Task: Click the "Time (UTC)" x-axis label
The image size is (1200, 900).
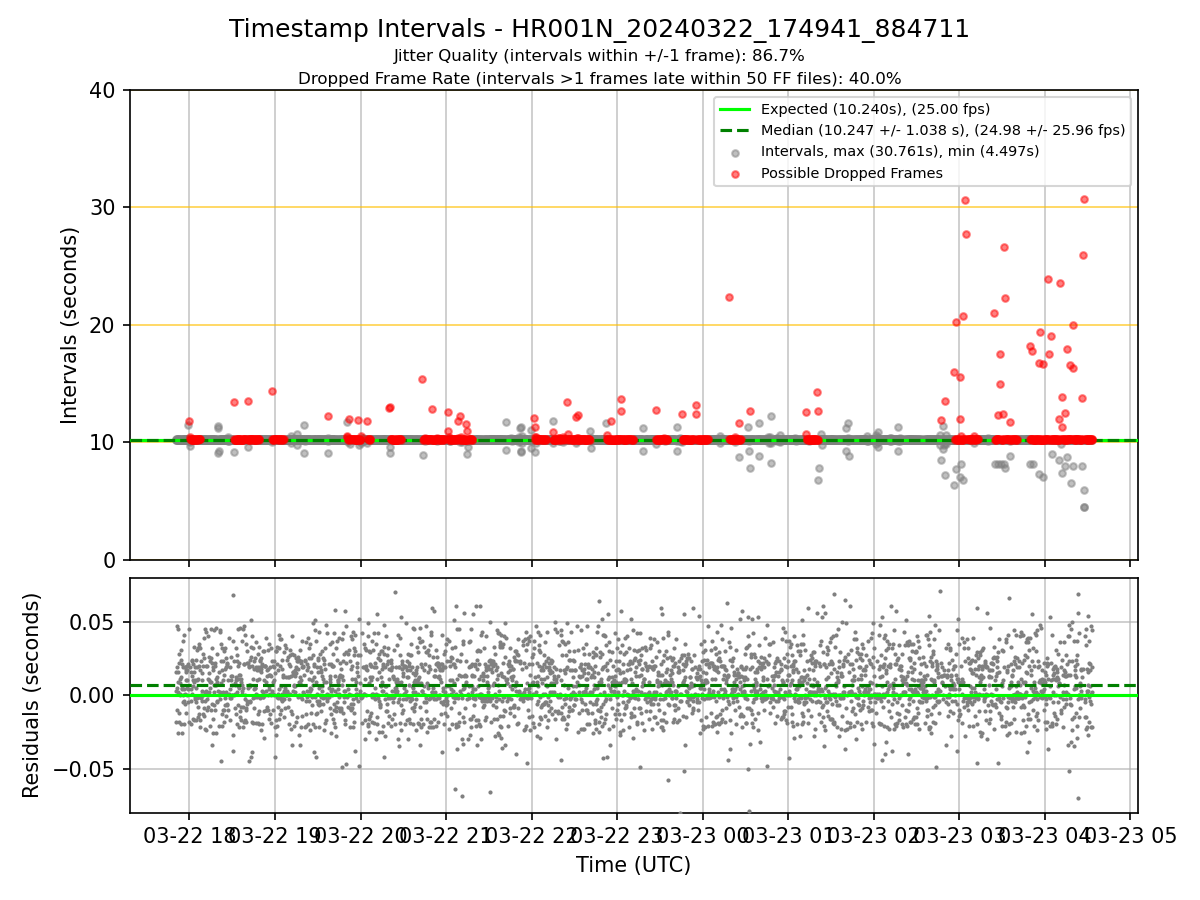Action: [633, 865]
